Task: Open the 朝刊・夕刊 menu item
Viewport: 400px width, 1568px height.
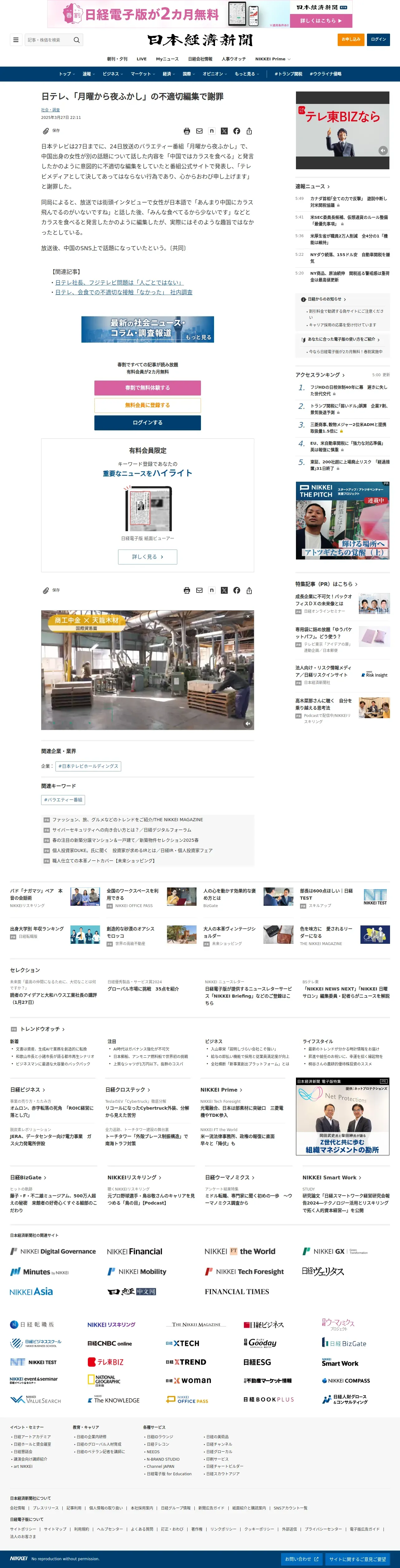Action: pos(117,59)
